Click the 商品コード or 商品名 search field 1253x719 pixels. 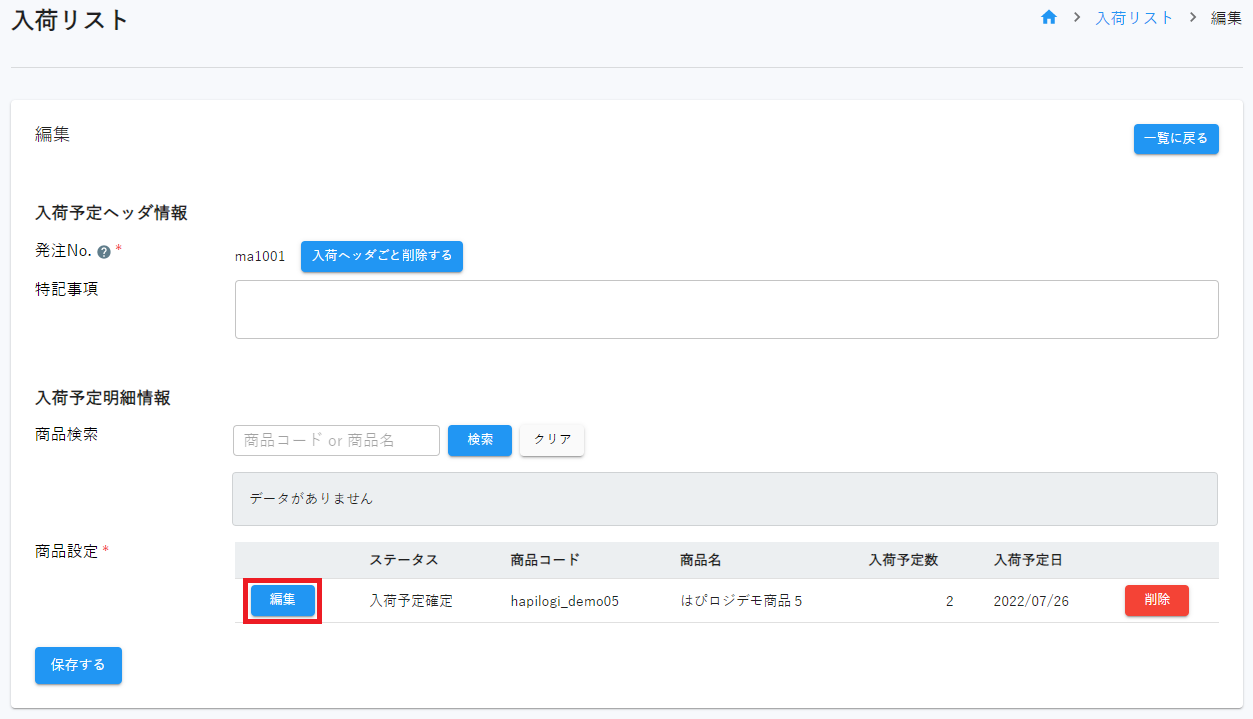(336, 440)
